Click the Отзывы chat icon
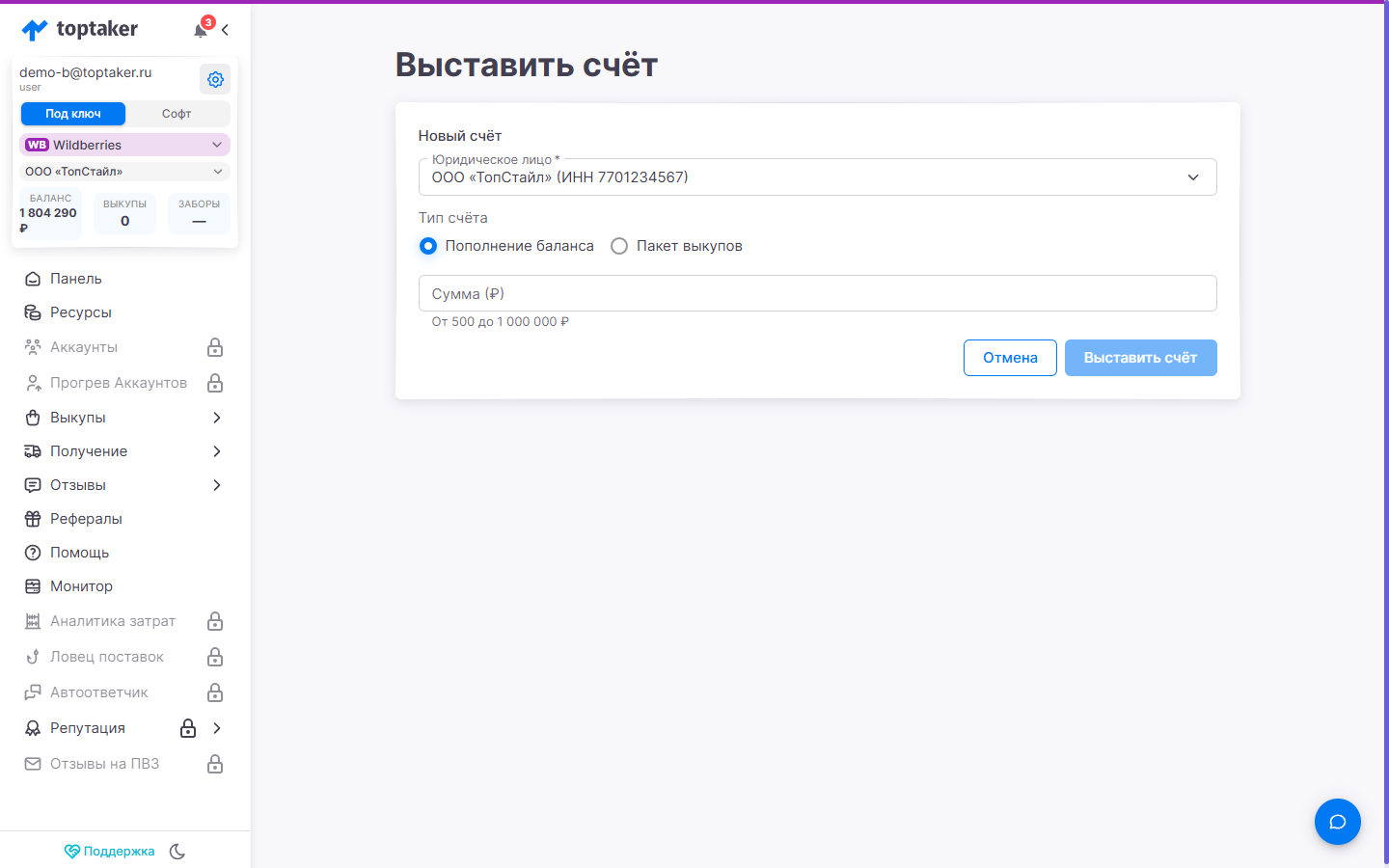The image size is (1389, 868). click(x=33, y=485)
